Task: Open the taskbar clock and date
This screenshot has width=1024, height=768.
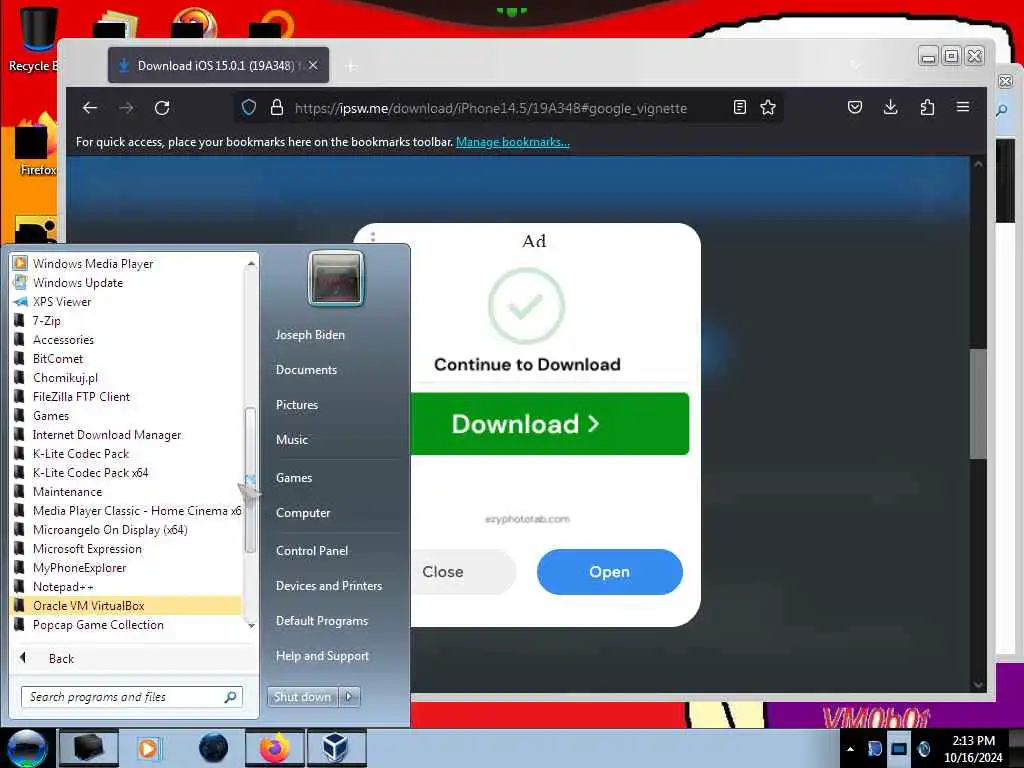Action: point(973,749)
